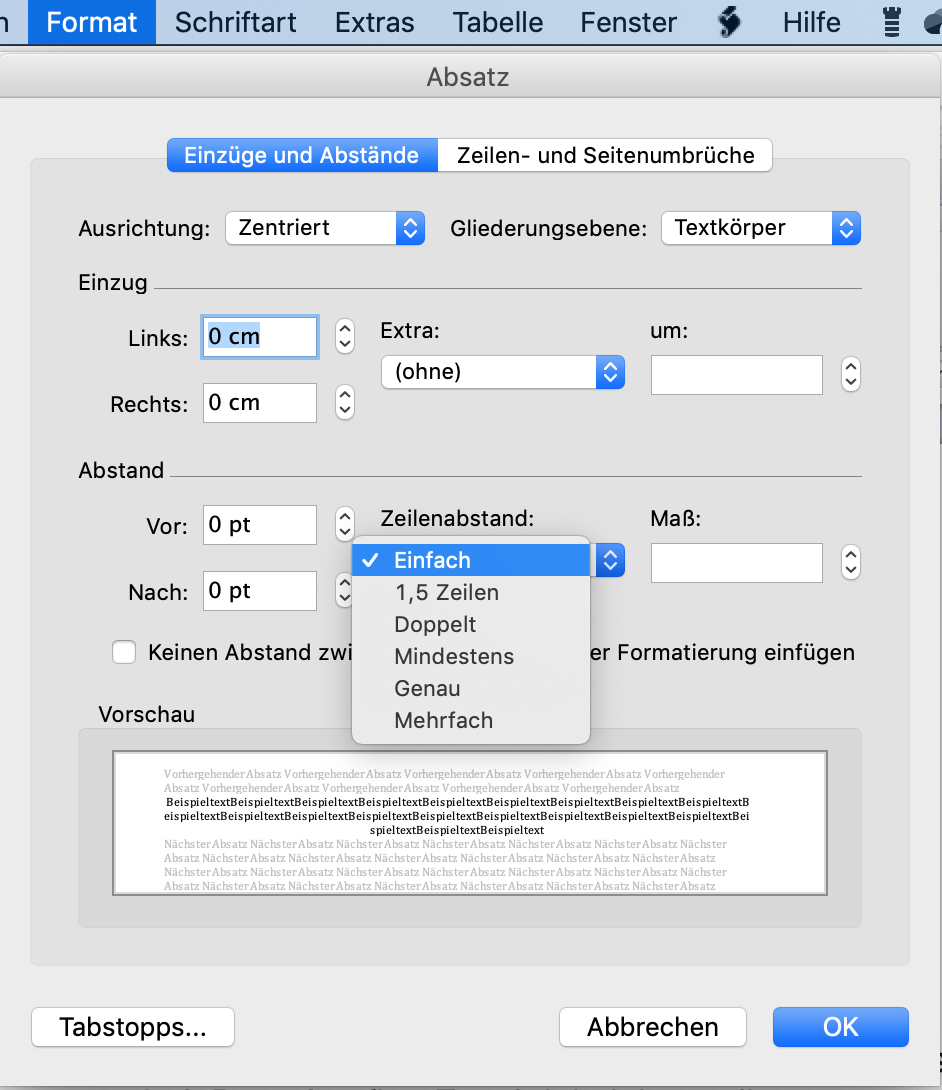Click the stepper next to the um field
Image resolution: width=942 pixels, height=1090 pixels.
point(850,374)
